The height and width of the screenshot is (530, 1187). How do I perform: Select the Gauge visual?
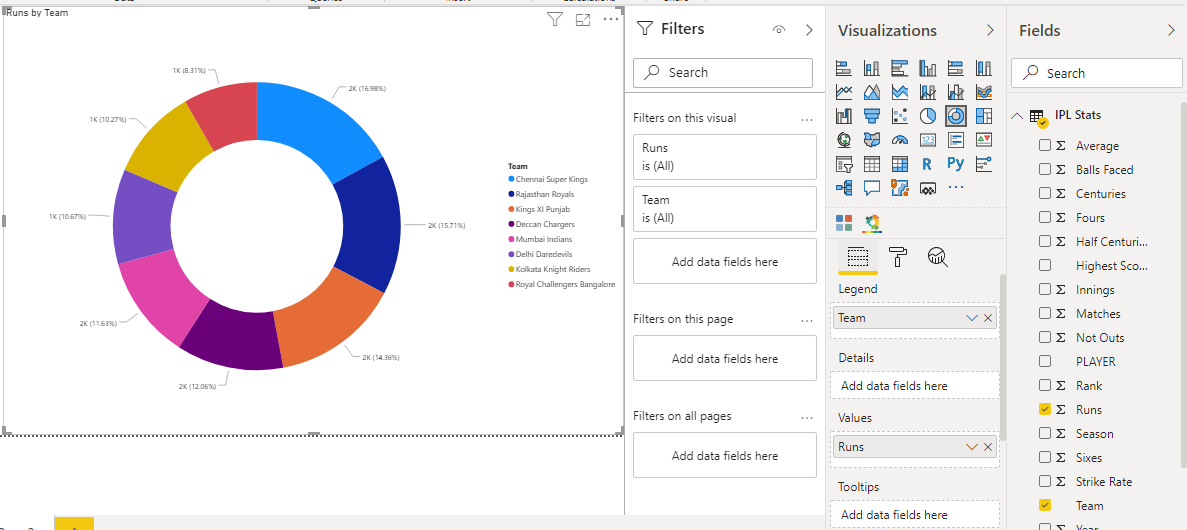(x=900, y=139)
